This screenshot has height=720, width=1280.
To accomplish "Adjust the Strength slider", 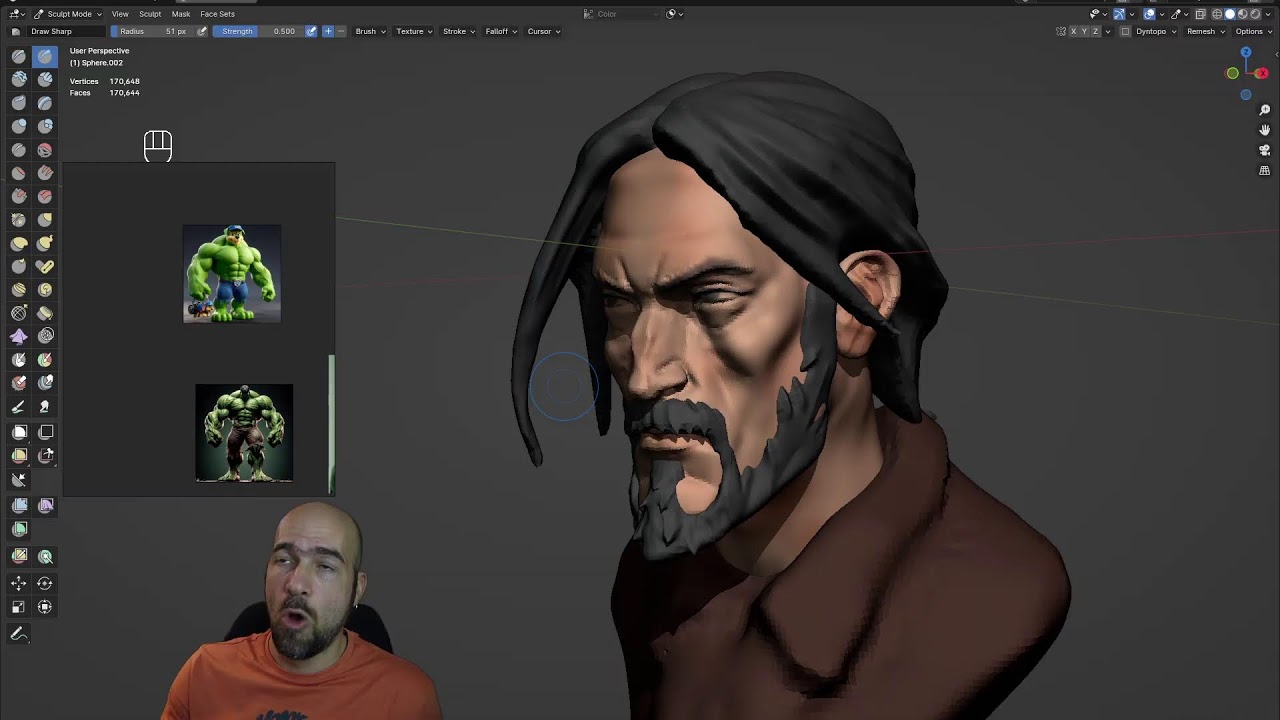I will pyautogui.click(x=258, y=31).
